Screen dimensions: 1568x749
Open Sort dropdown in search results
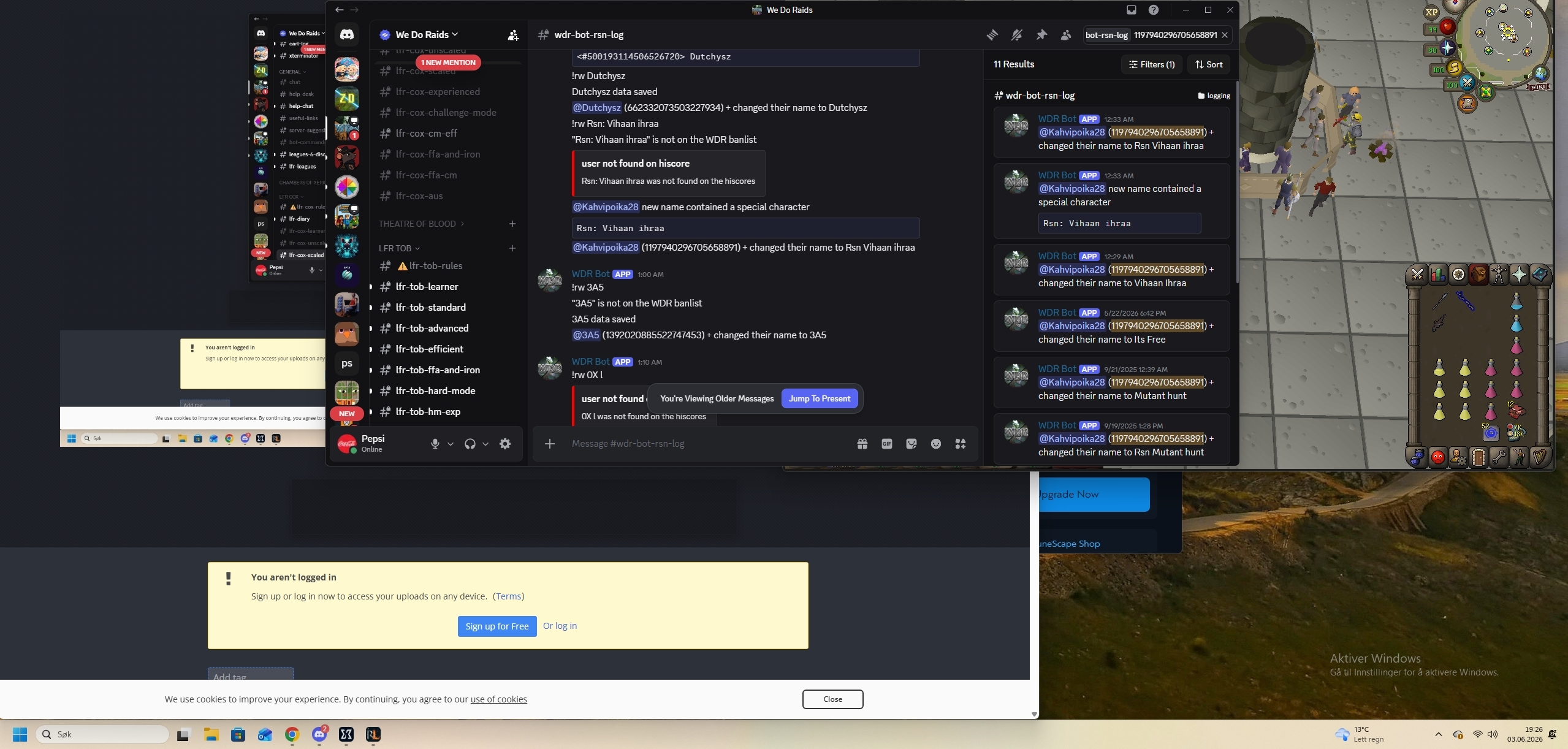[1209, 64]
